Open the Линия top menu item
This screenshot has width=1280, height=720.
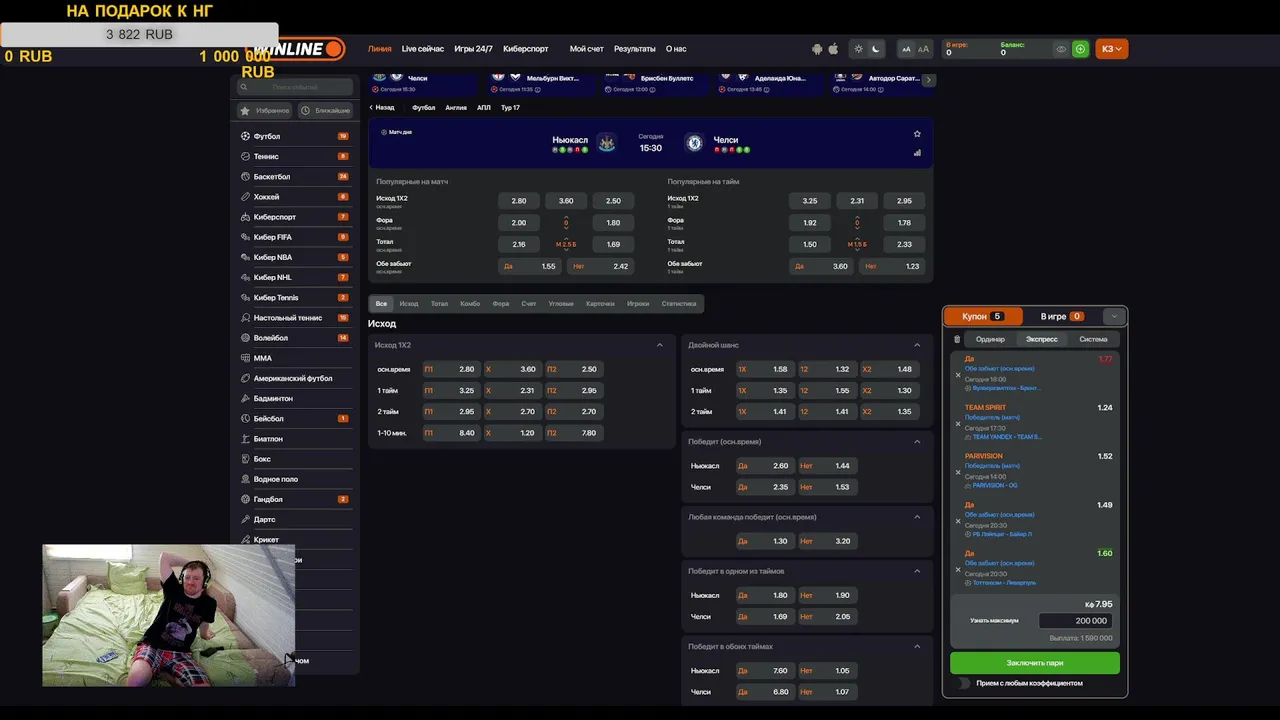[x=379, y=49]
